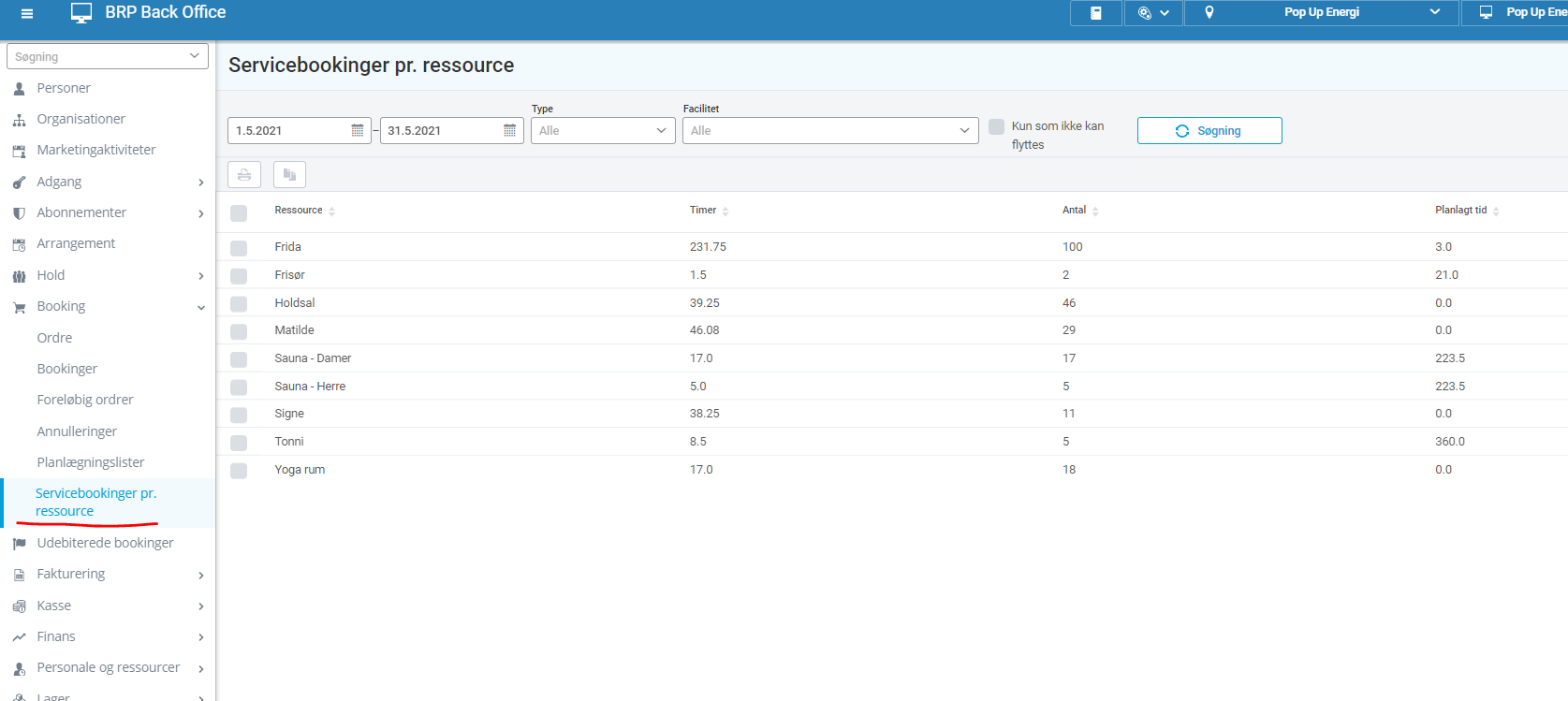
Task: Check the Tonni row checkbox
Action: 239,443
